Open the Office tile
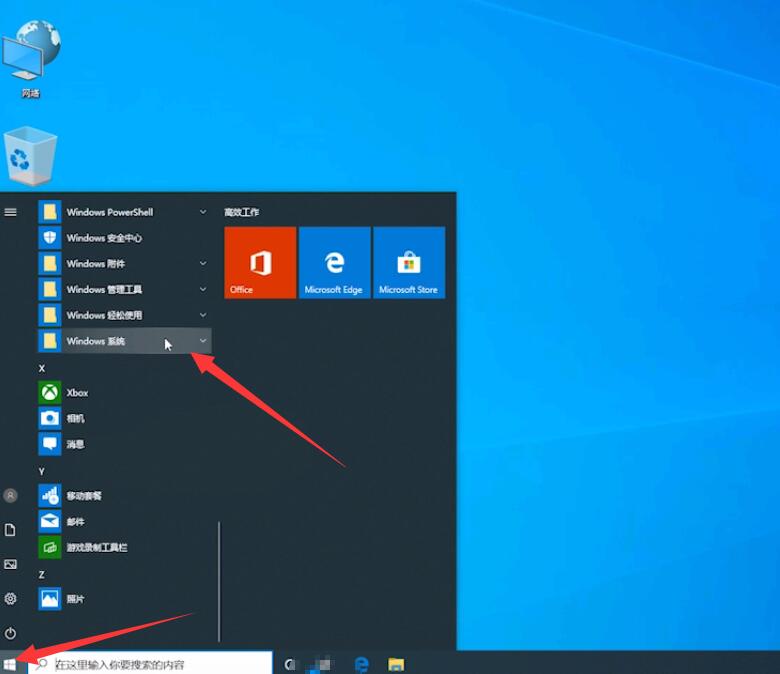Viewport: 780px width, 674px height. click(x=260, y=263)
